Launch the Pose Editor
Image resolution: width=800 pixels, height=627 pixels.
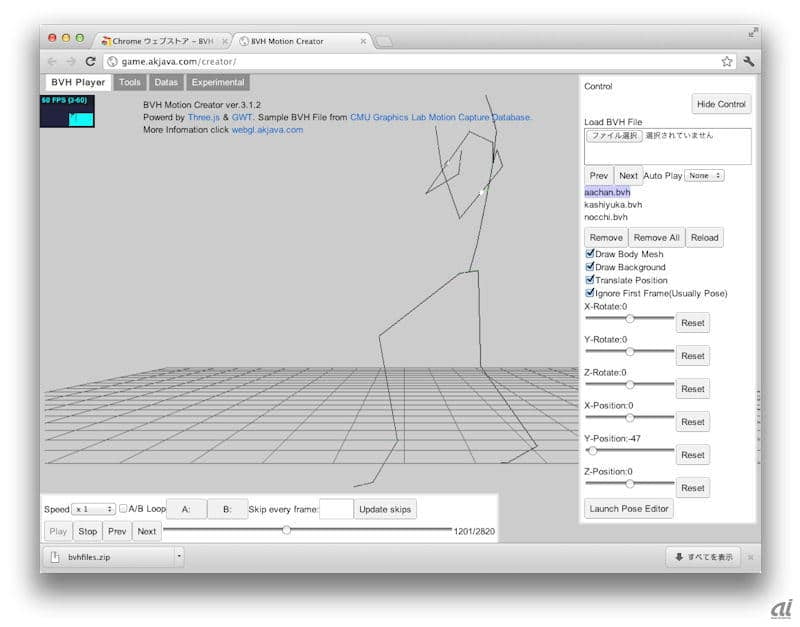pyautogui.click(x=629, y=509)
